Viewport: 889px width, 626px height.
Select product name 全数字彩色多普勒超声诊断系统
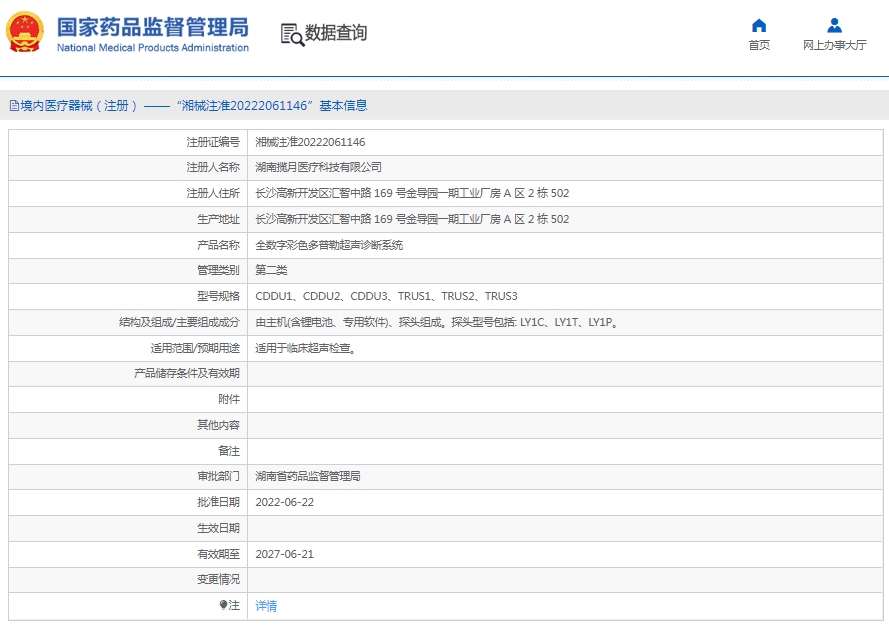click(329, 245)
